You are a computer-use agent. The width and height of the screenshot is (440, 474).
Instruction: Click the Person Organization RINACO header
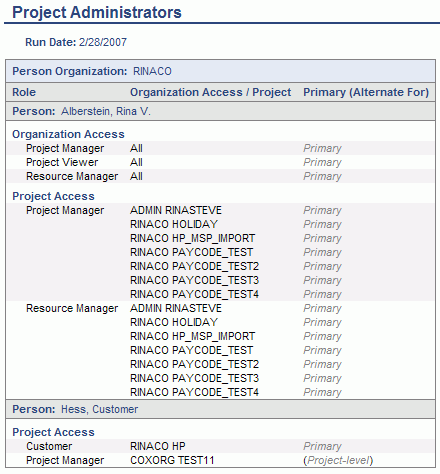(x=220, y=71)
